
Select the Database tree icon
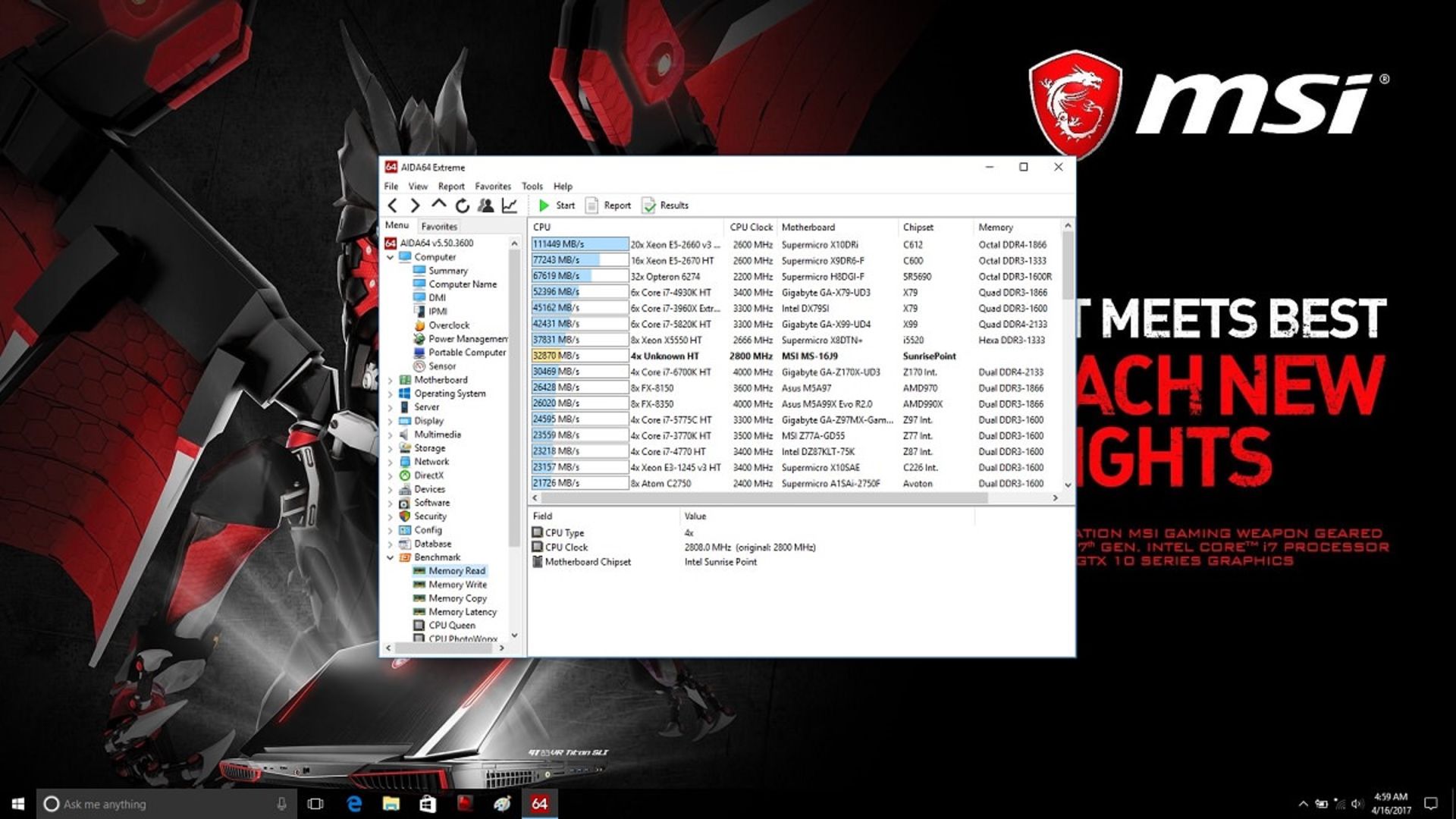405,544
